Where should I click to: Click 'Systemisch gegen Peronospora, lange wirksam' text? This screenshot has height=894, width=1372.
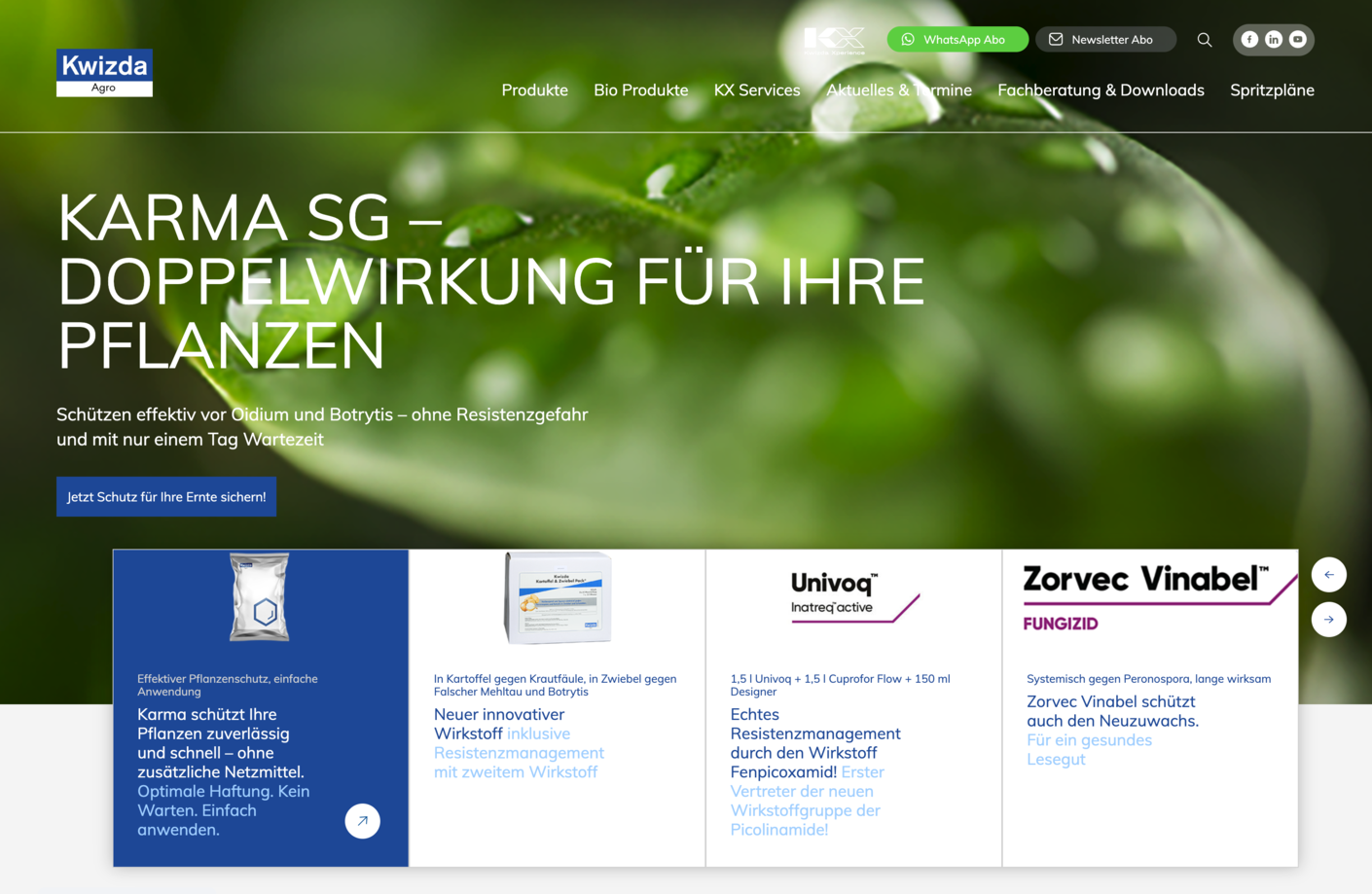[1148, 679]
